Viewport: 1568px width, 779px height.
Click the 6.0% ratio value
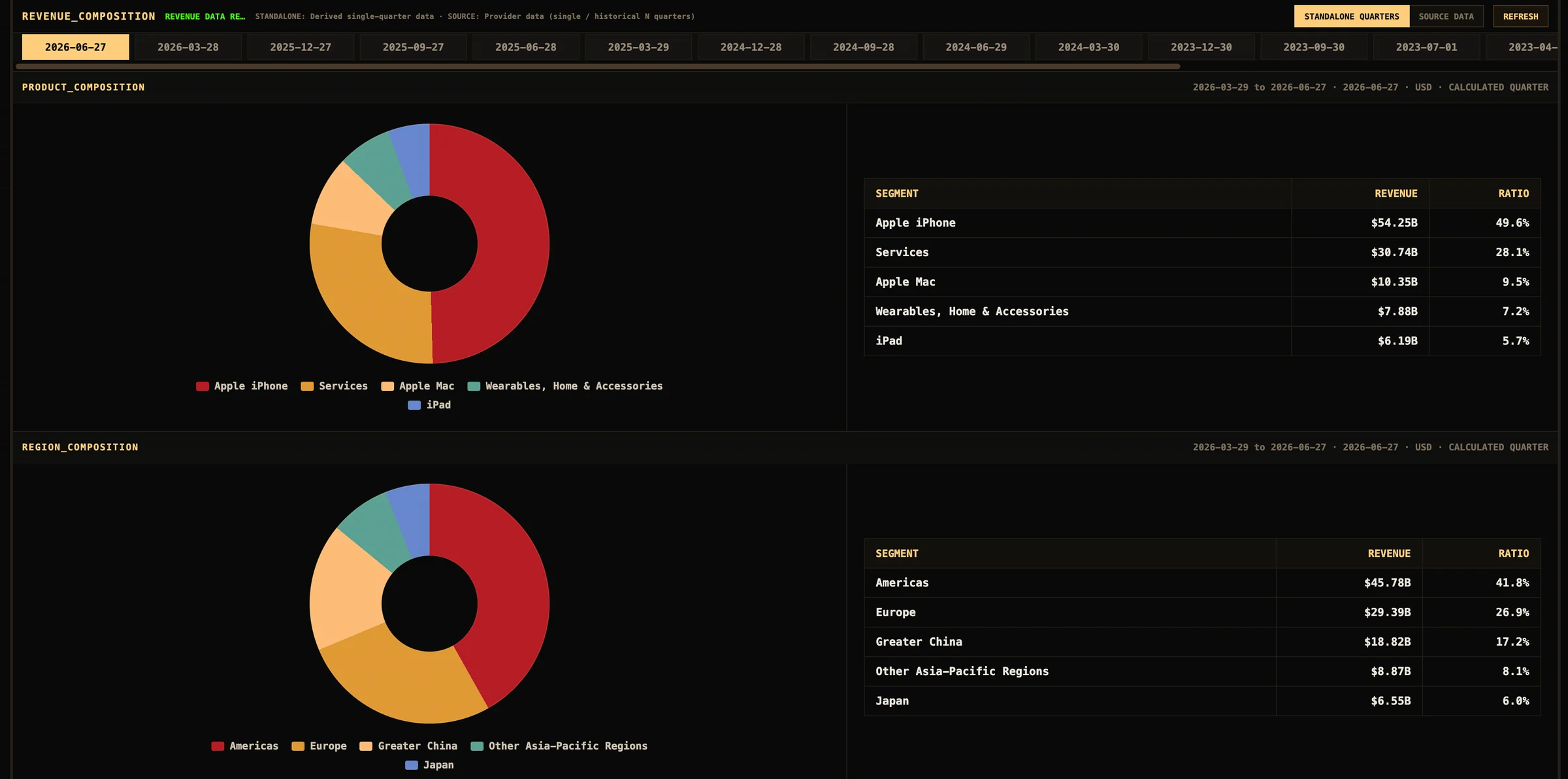(x=1516, y=701)
